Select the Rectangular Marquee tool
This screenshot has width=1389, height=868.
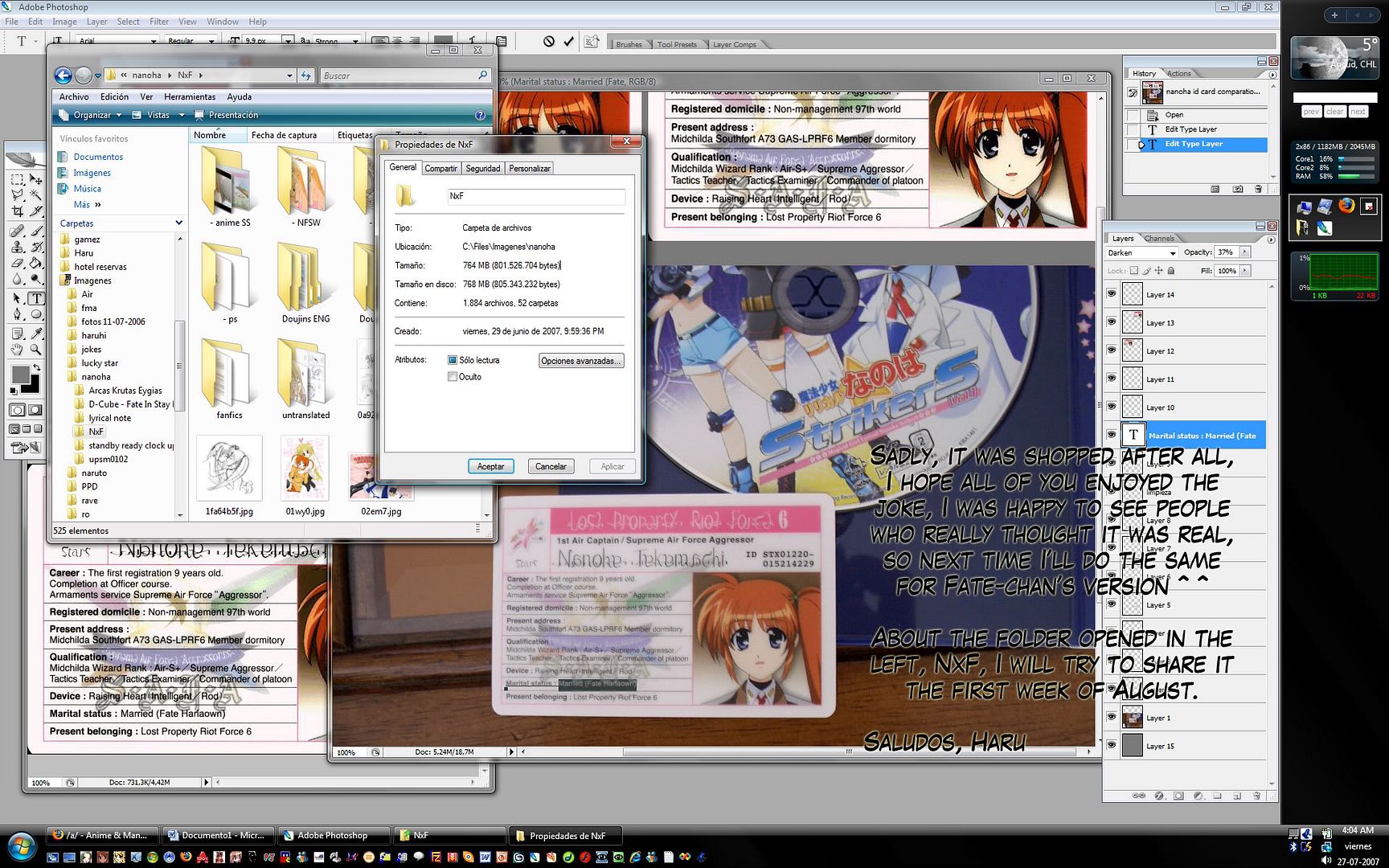tap(17, 179)
